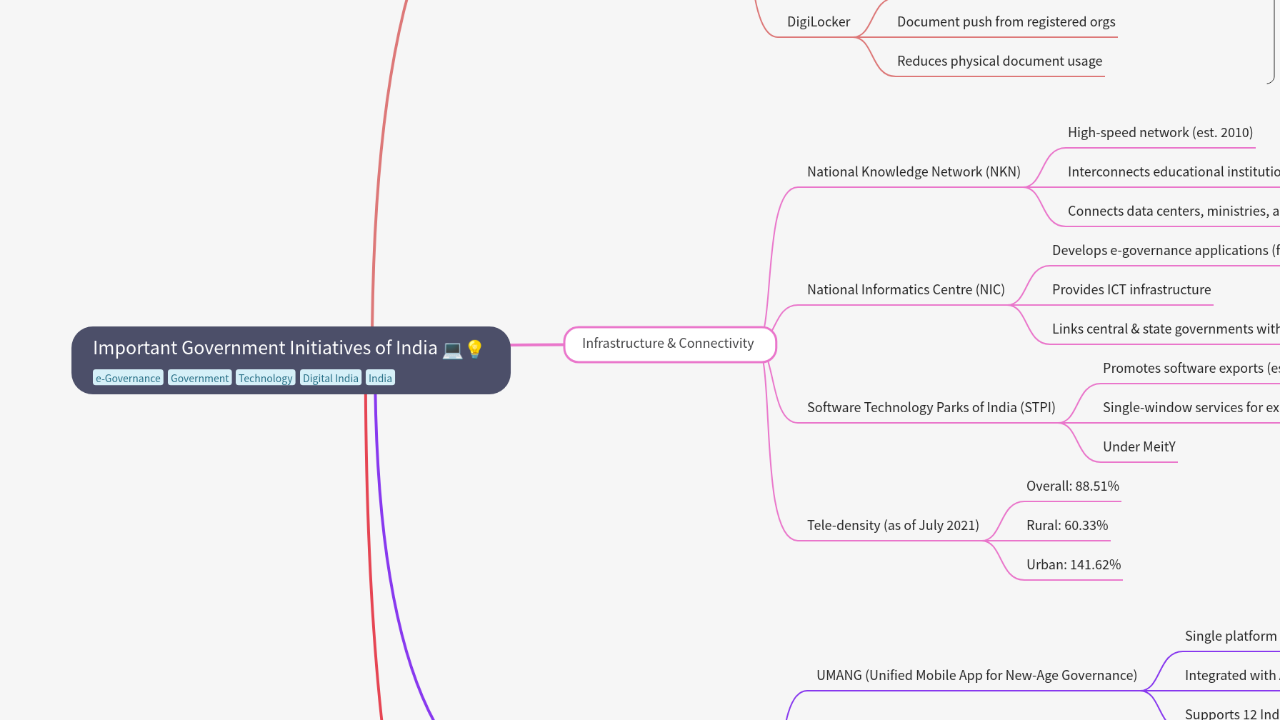
Task: Select 'Supports 12 Ind...' leaf under UMANG
Action: [1232, 714]
